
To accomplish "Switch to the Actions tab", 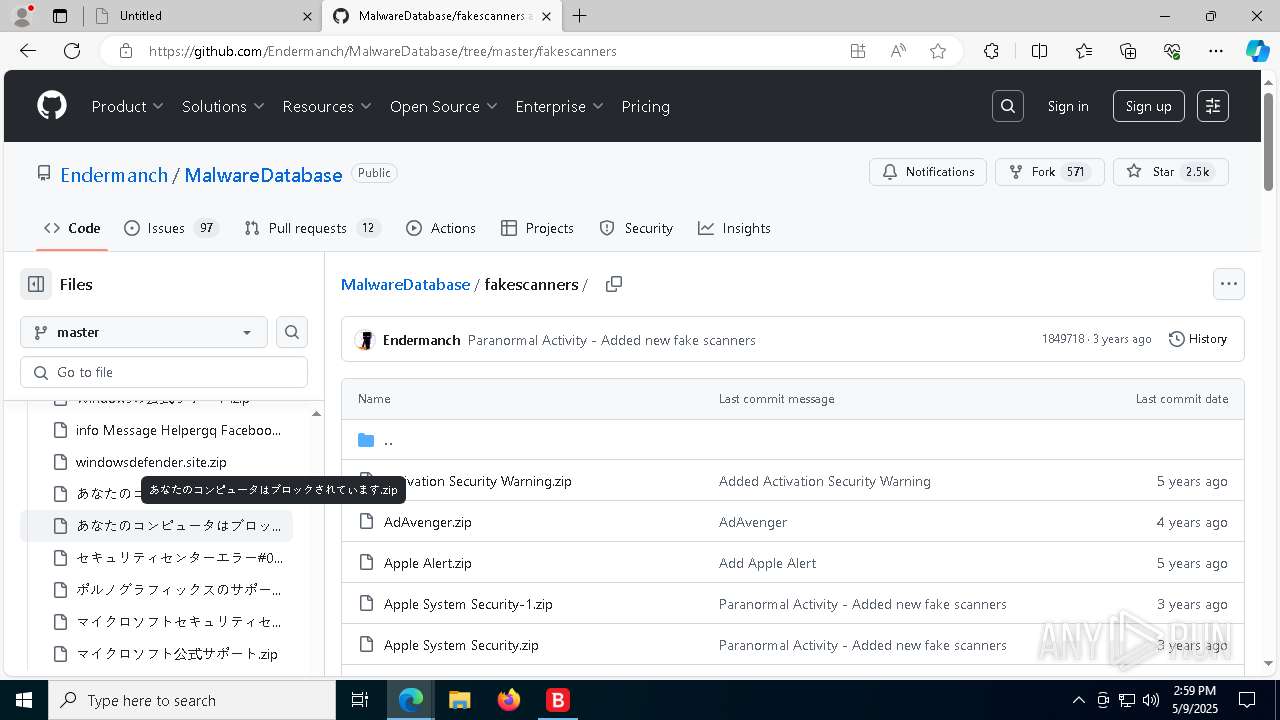I will click(441, 228).
